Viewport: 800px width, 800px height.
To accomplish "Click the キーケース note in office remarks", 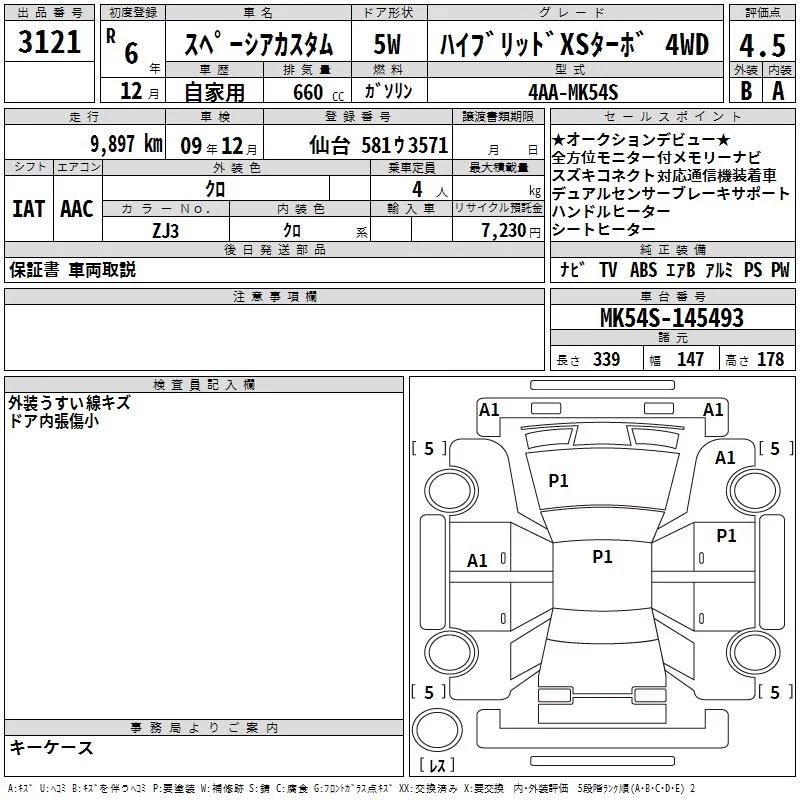I will click(x=52, y=748).
